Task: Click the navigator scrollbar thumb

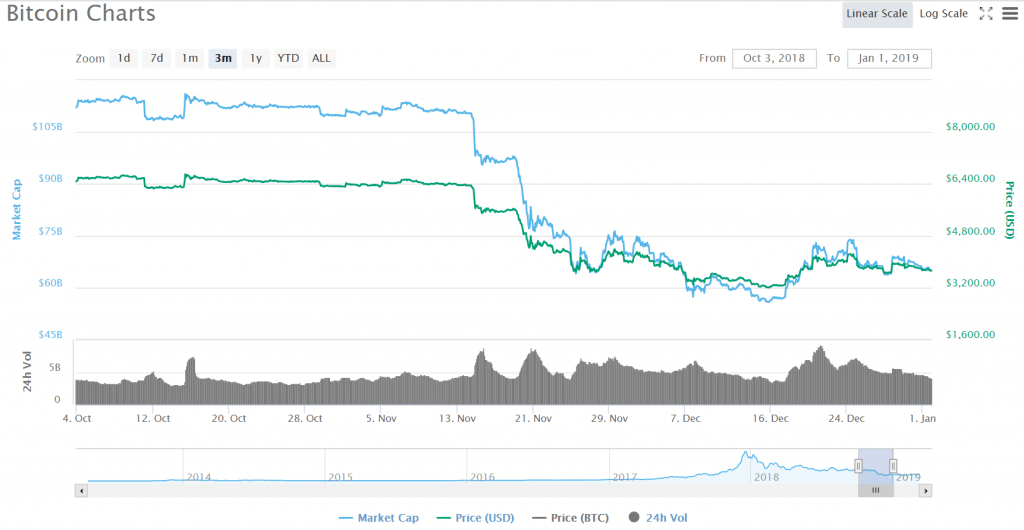Action: 875,491
